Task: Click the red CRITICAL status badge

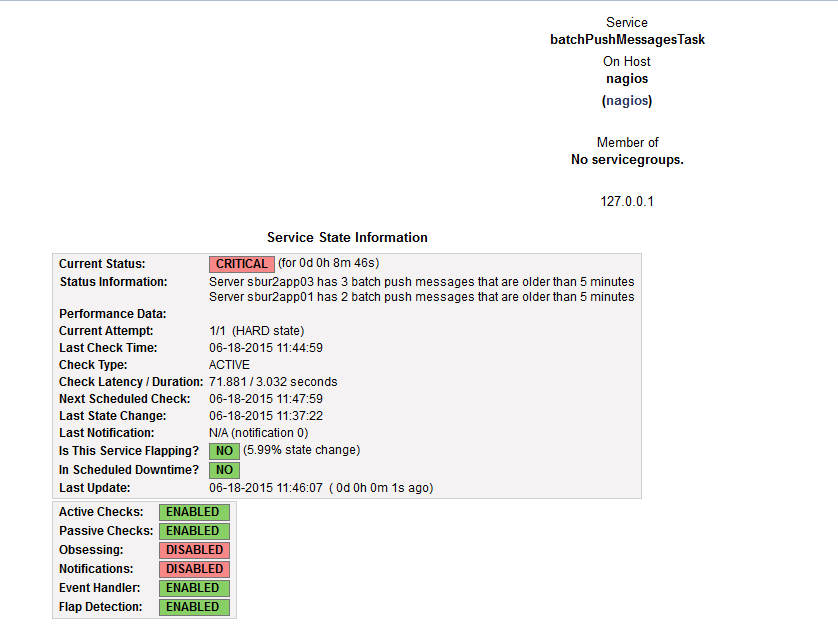Action: [x=241, y=264]
